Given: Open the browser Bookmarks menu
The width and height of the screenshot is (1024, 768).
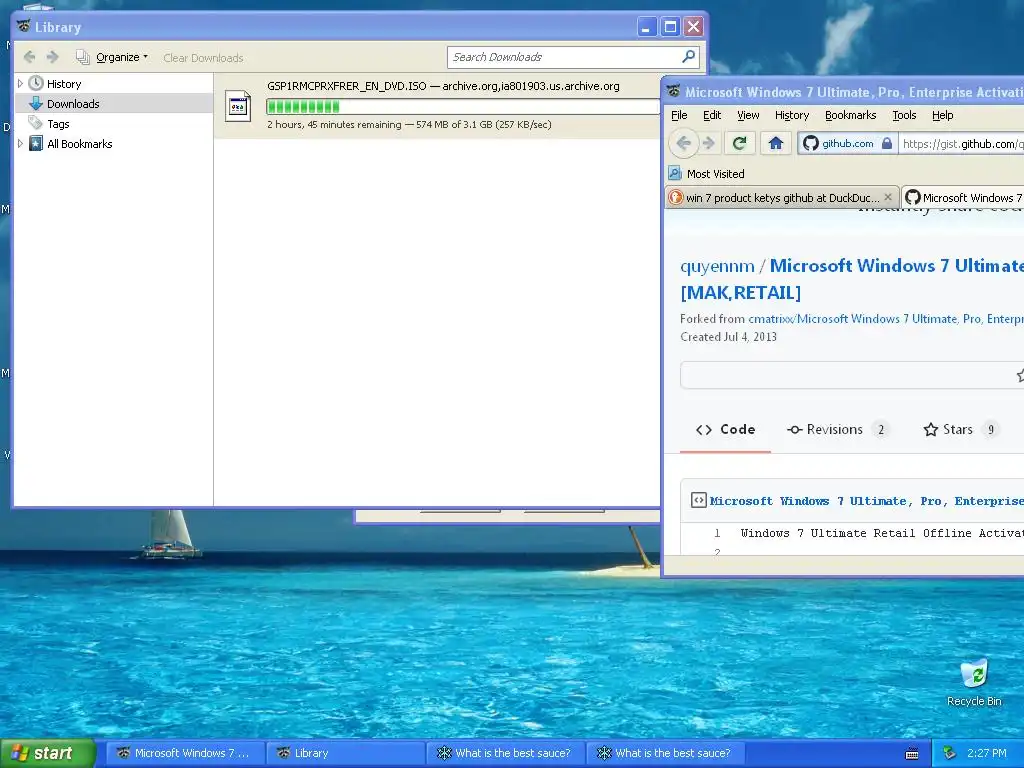Looking at the screenshot, I should point(850,116).
